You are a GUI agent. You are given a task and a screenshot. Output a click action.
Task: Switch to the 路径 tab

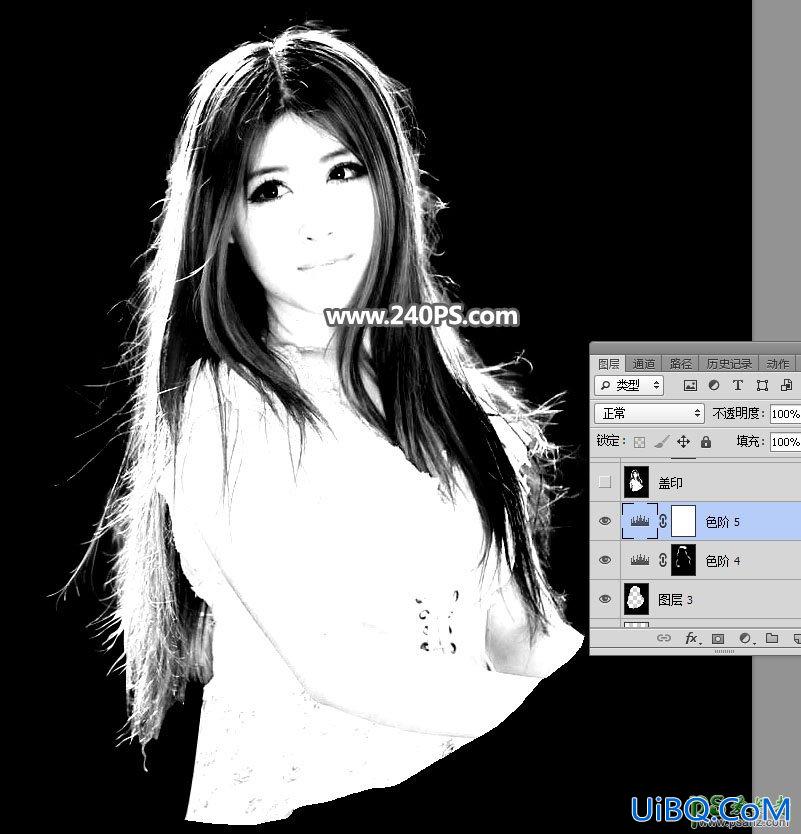tap(680, 364)
